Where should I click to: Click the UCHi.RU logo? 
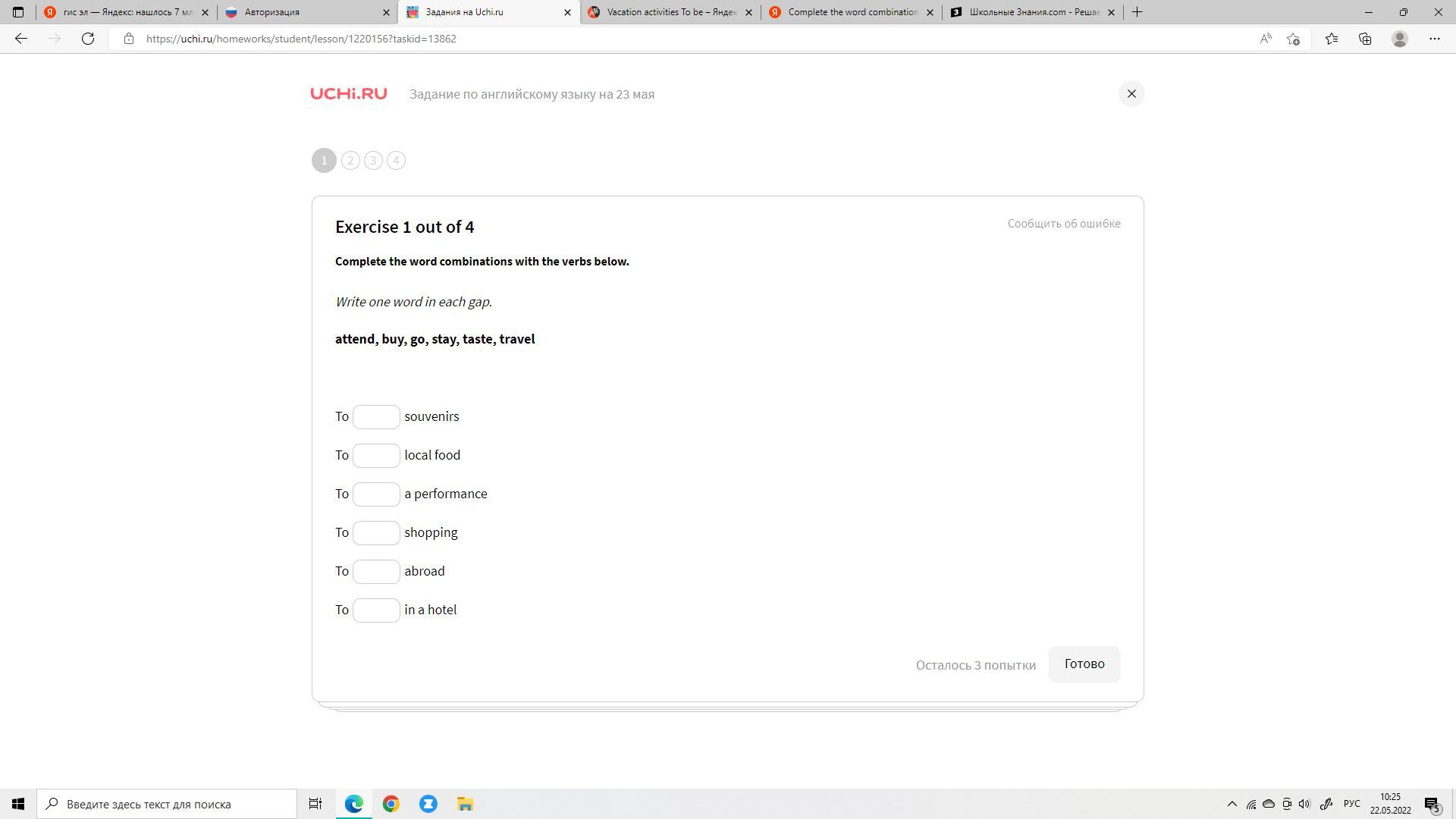(349, 94)
